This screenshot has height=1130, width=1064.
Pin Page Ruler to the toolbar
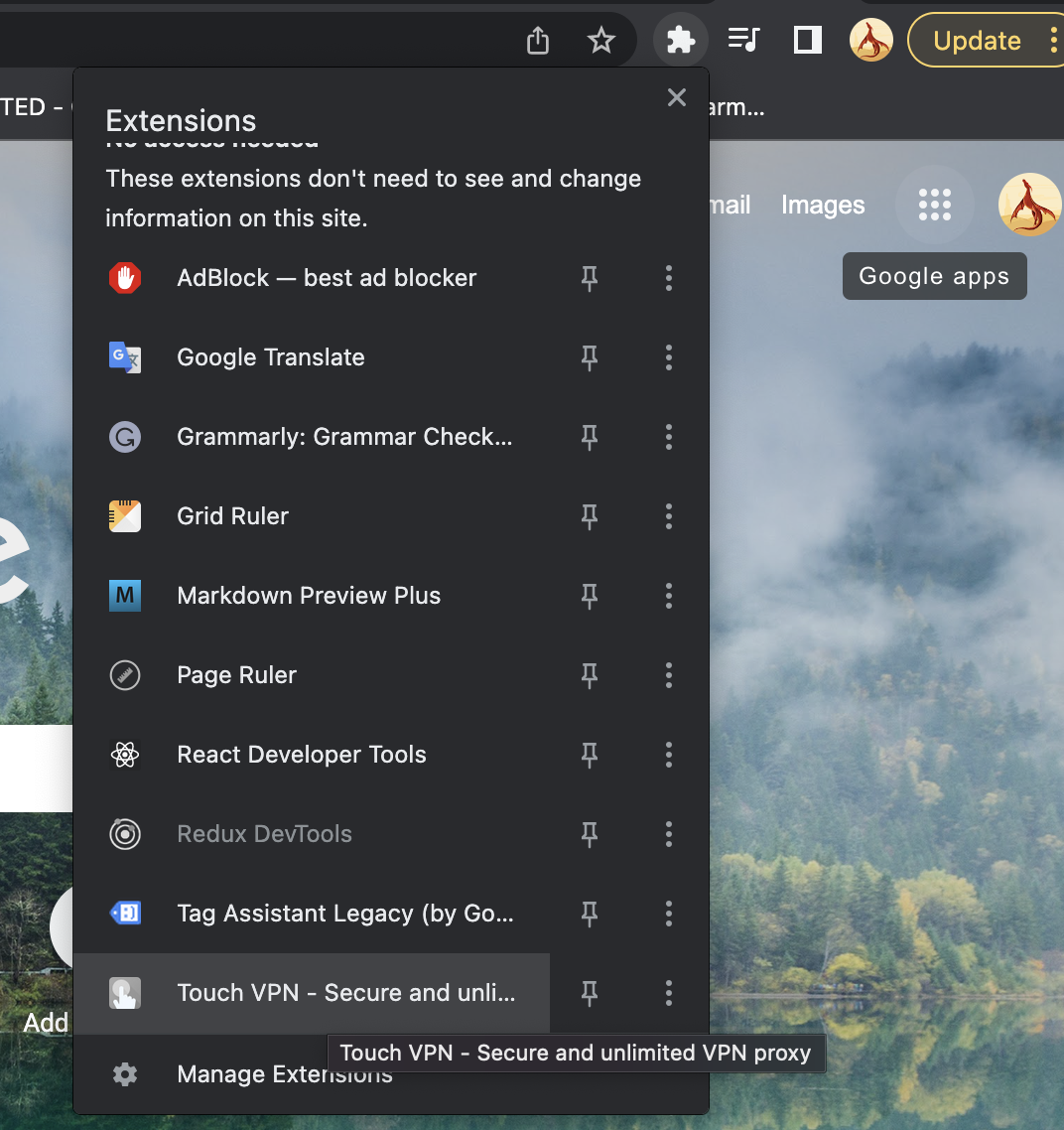click(x=590, y=675)
